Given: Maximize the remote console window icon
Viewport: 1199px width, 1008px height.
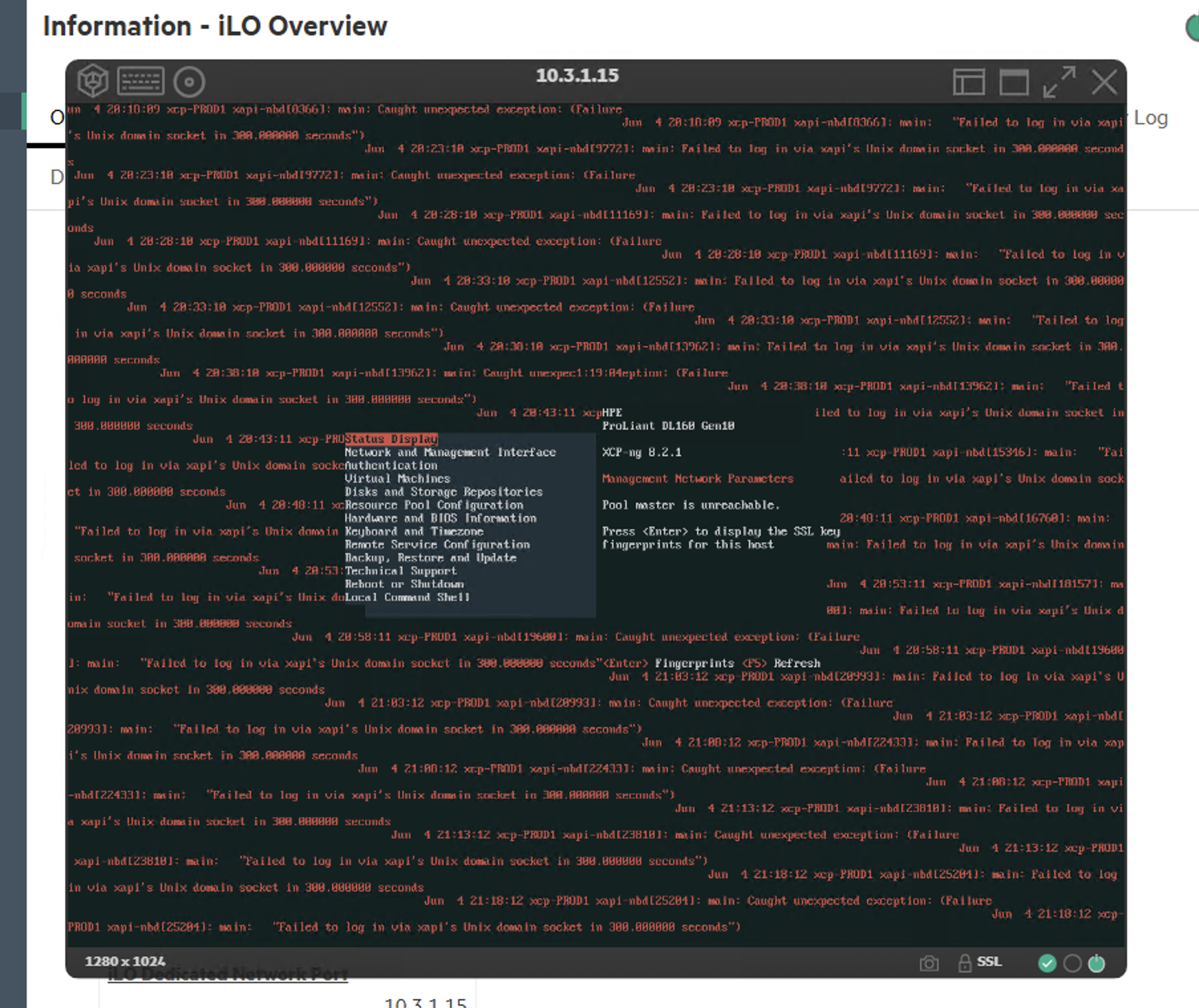Looking at the screenshot, I should point(1014,82).
